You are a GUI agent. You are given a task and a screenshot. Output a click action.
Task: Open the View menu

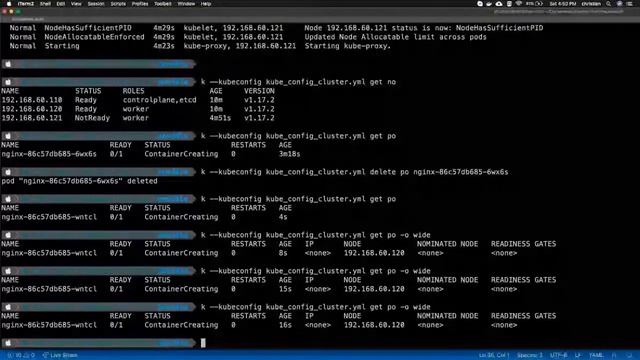tap(76, 4)
